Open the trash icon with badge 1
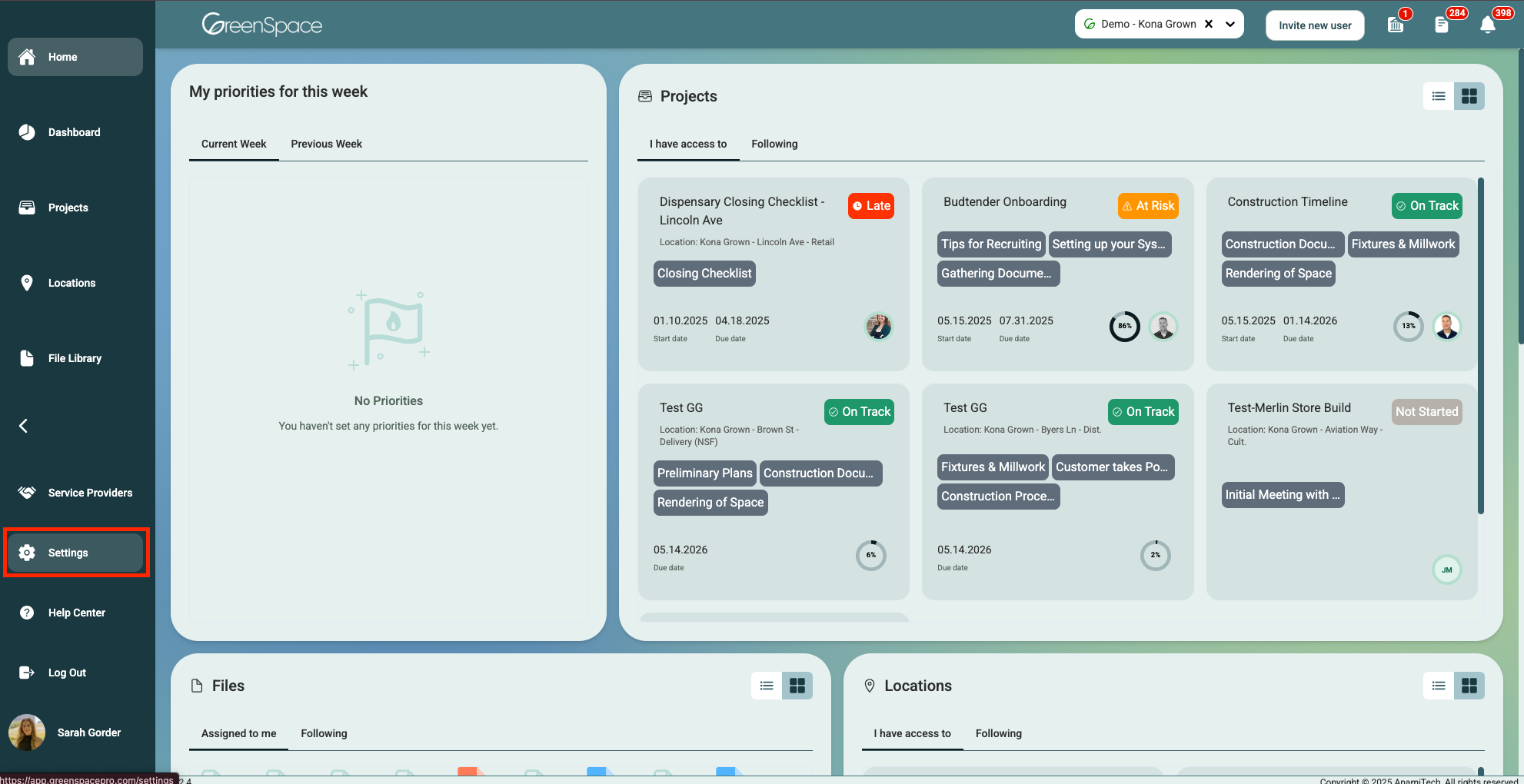Image resolution: width=1524 pixels, height=784 pixels. pos(1396,25)
